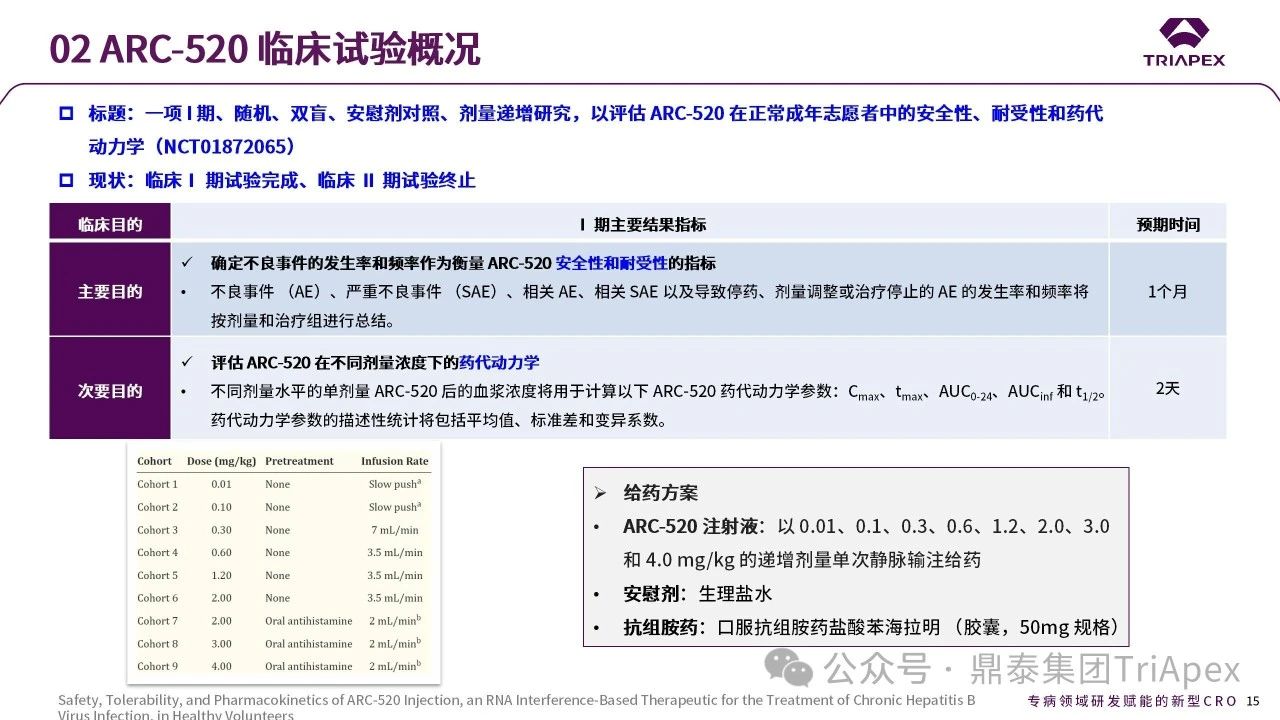Click the NCT01872065 trial identifier
This screenshot has width=1280, height=720.
tap(230, 147)
